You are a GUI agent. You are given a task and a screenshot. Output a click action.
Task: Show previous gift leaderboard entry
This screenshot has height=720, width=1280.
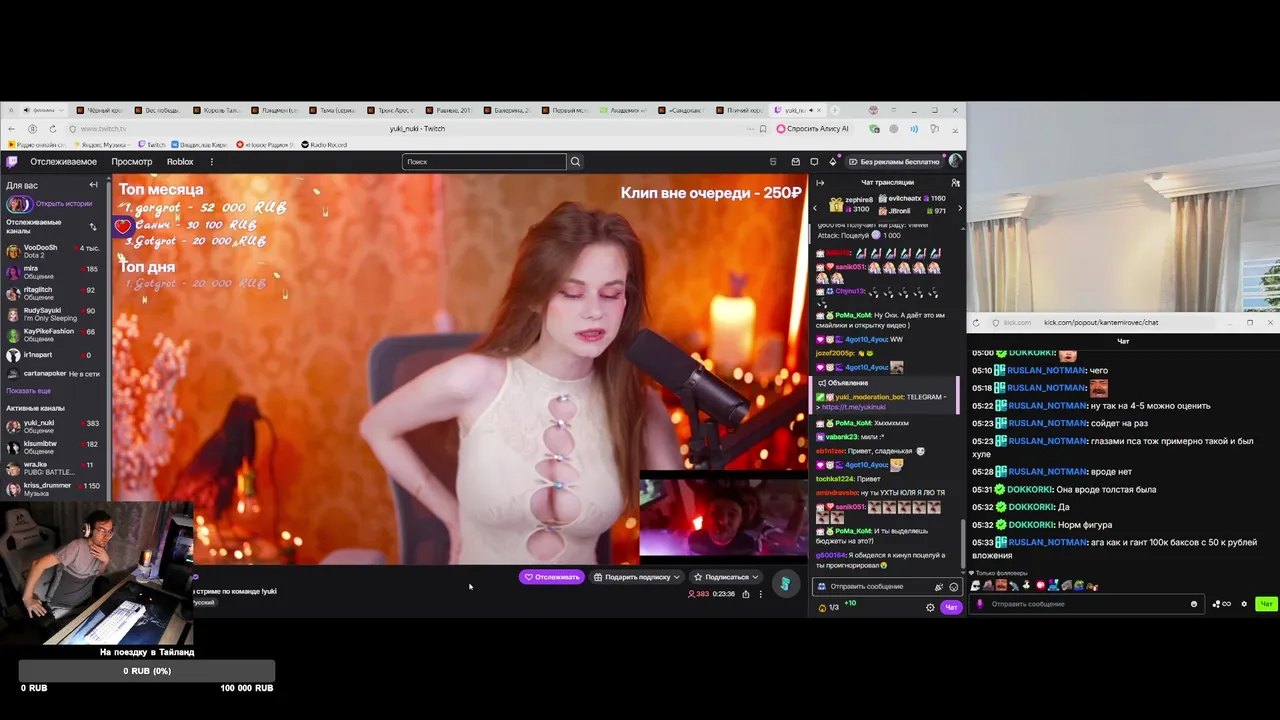click(814, 208)
